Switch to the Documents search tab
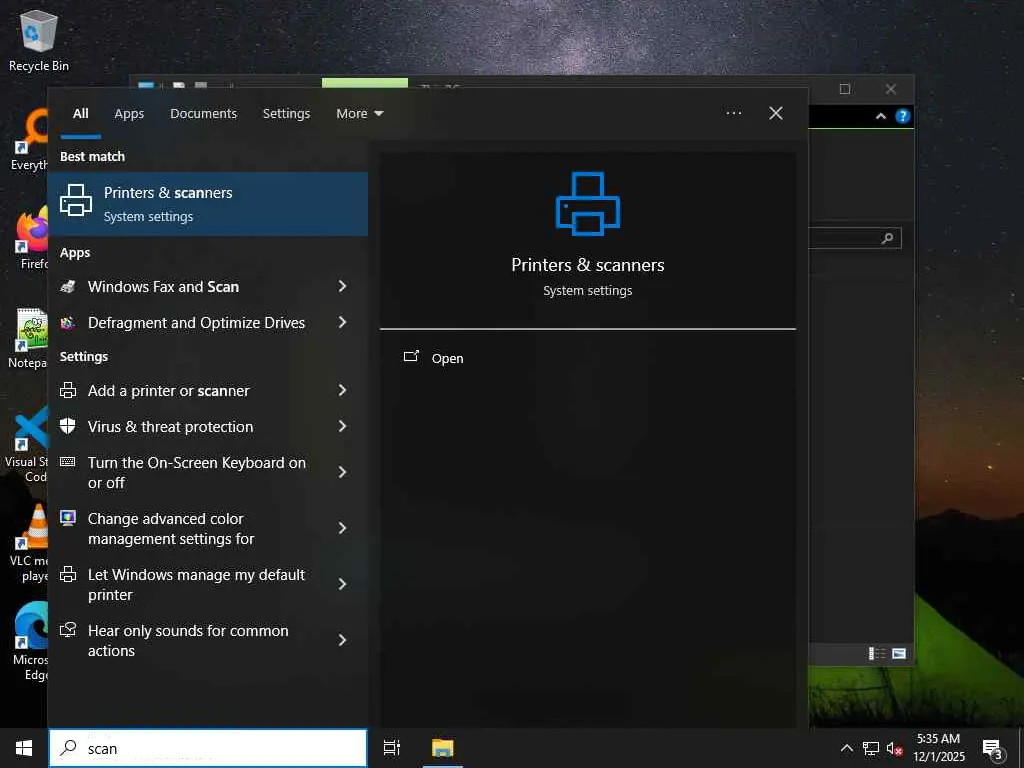This screenshot has width=1024, height=768. 203,114
